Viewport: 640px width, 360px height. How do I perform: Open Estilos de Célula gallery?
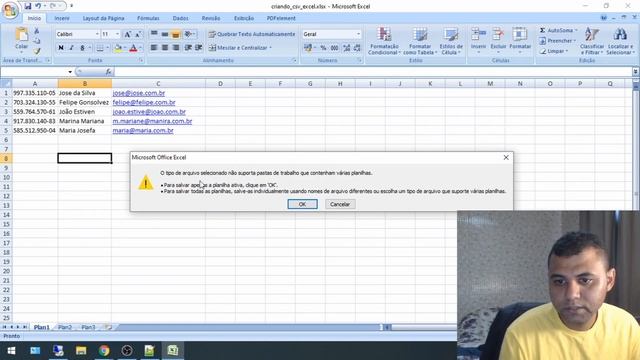click(x=451, y=41)
